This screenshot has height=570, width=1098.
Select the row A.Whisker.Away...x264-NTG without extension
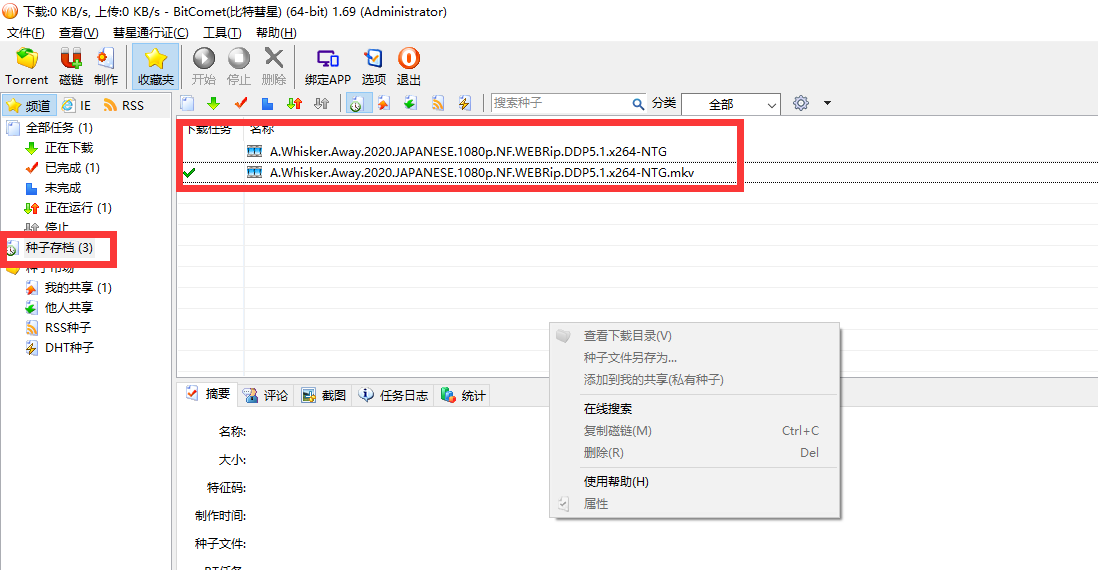coord(468,151)
